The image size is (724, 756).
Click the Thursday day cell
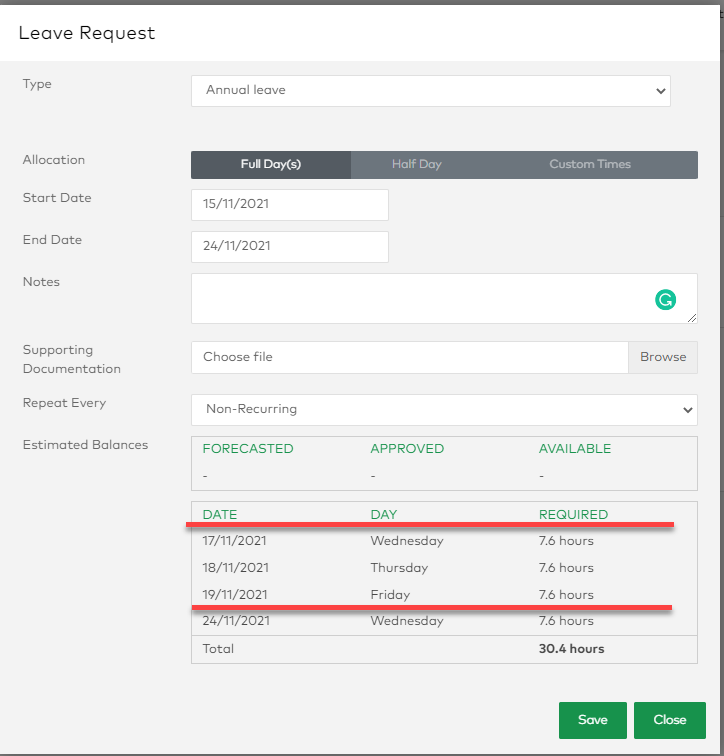coord(399,568)
